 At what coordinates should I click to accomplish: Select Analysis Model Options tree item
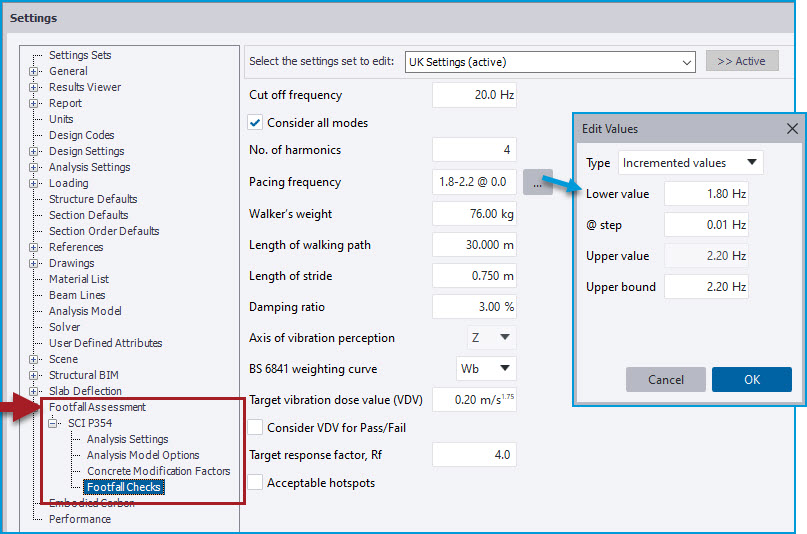point(142,455)
